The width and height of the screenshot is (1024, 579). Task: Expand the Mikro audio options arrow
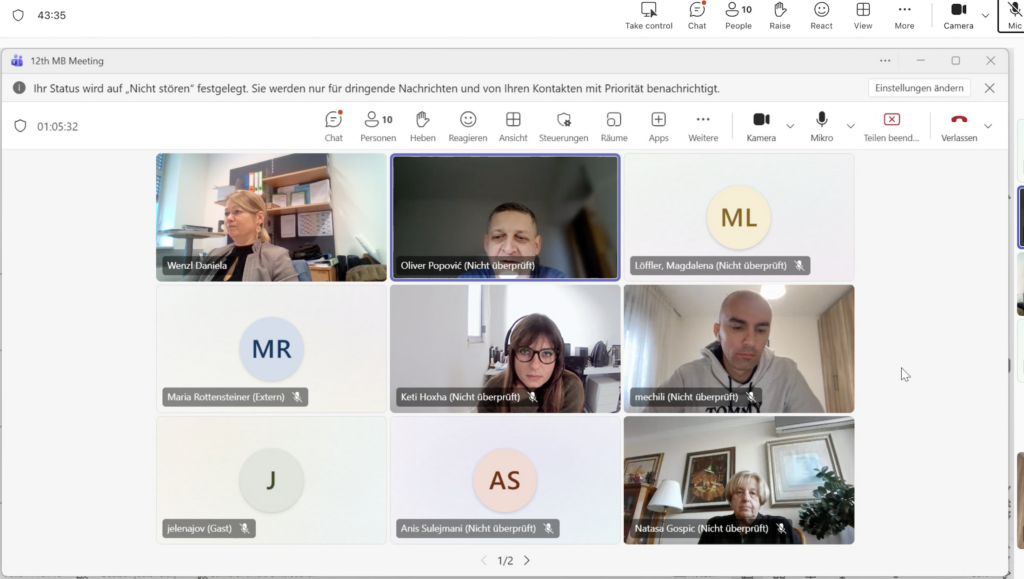click(x=851, y=126)
